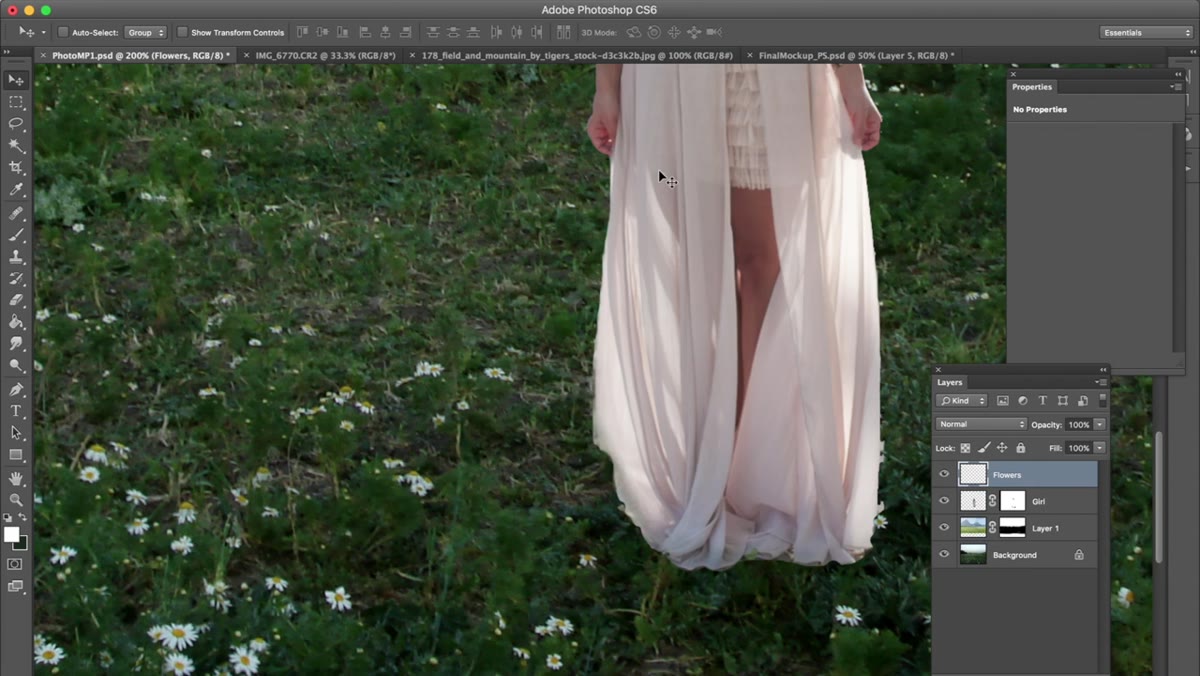Image resolution: width=1200 pixels, height=676 pixels.
Task: Click the Properties panel tab
Action: coord(1032,87)
